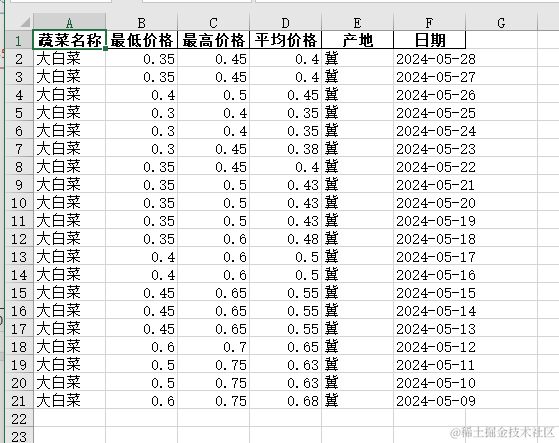Select the date cell 2024-05-17
The width and height of the screenshot is (559, 443).
tap(430, 256)
